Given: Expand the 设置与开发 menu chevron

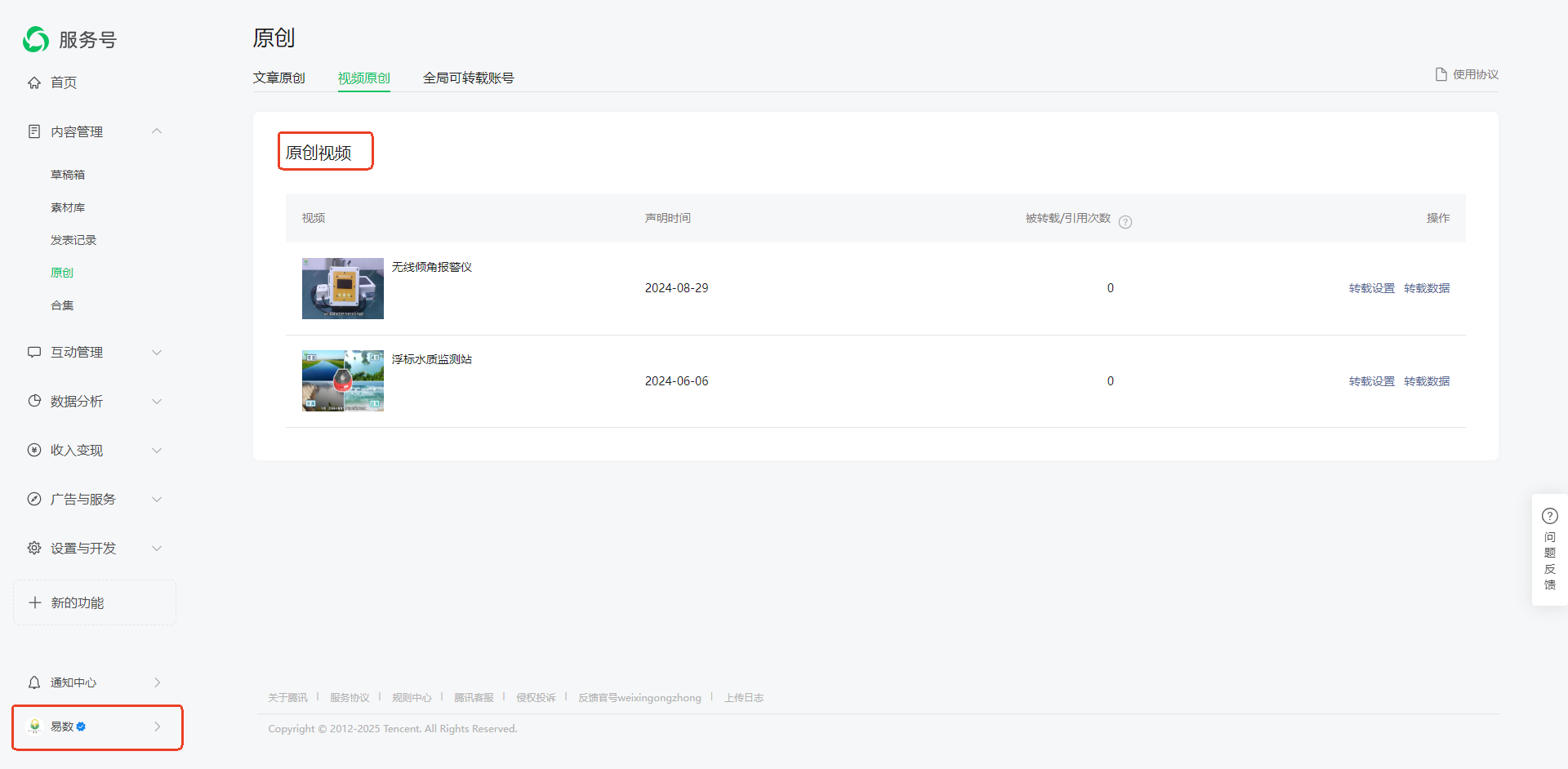Looking at the screenshot, I should click(157, 548).
